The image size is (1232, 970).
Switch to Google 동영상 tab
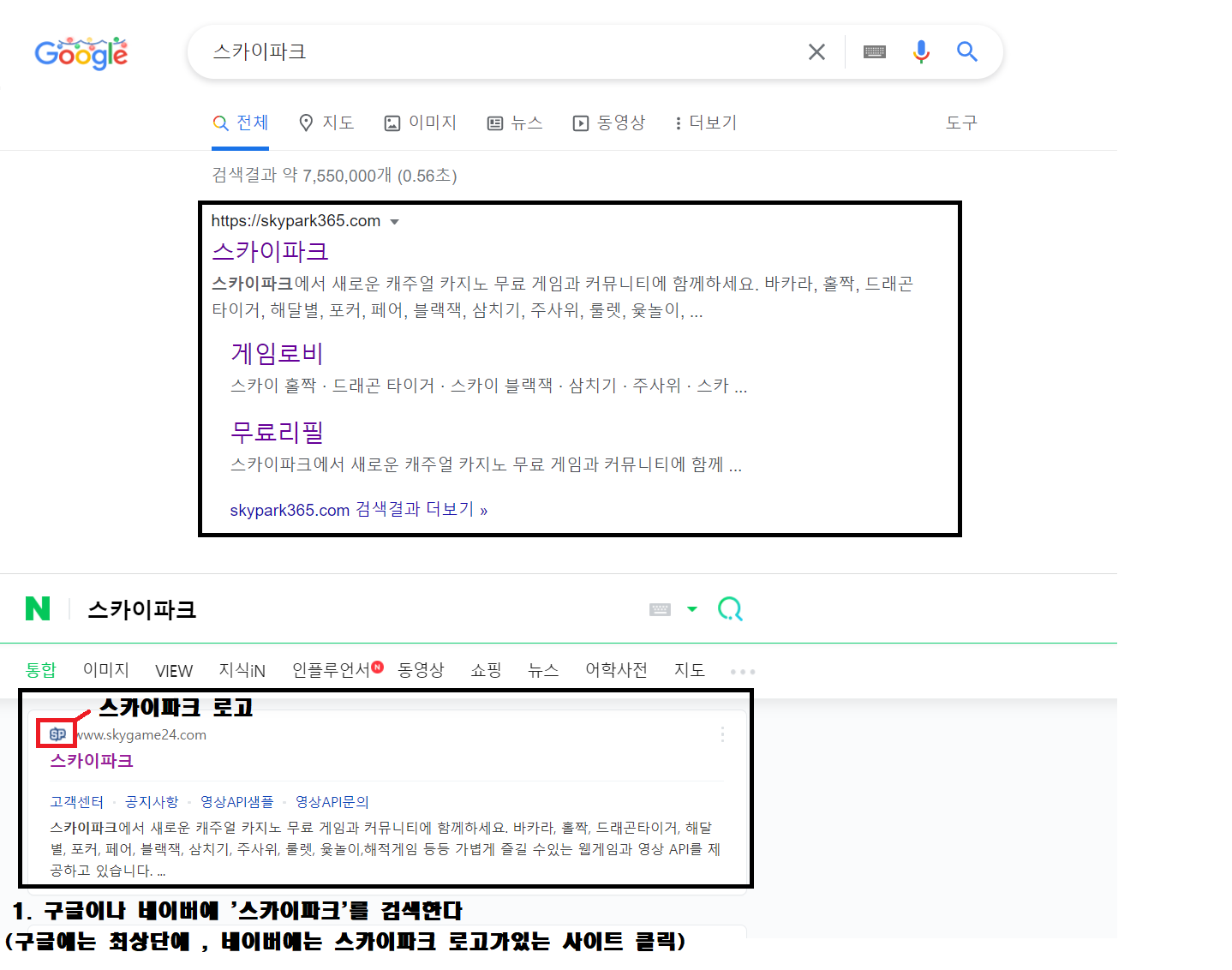(x=609, y=123)
